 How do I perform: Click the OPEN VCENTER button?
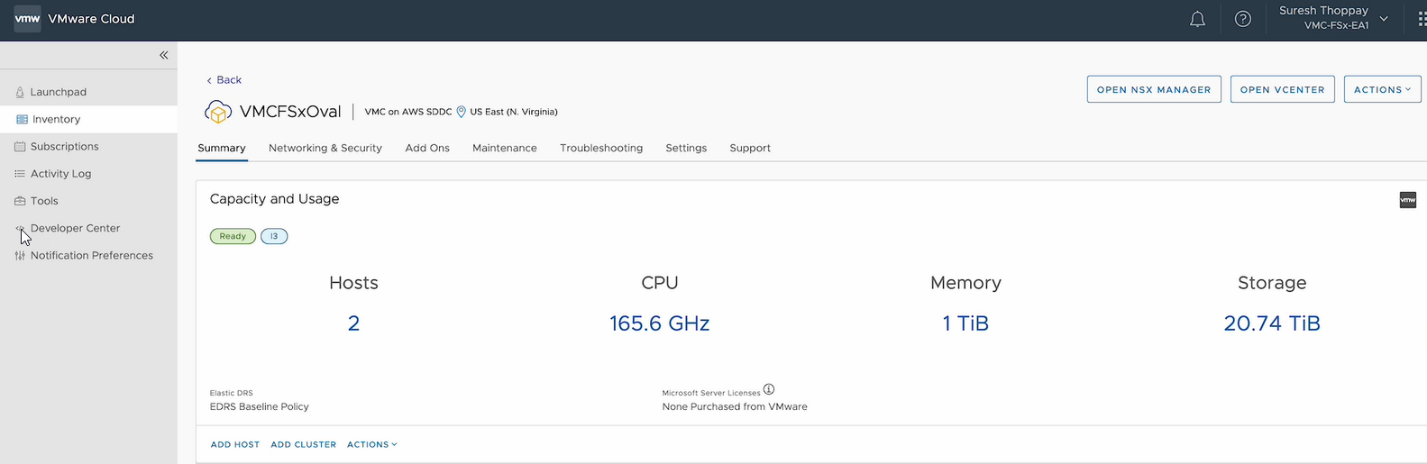click(1282, 89)
